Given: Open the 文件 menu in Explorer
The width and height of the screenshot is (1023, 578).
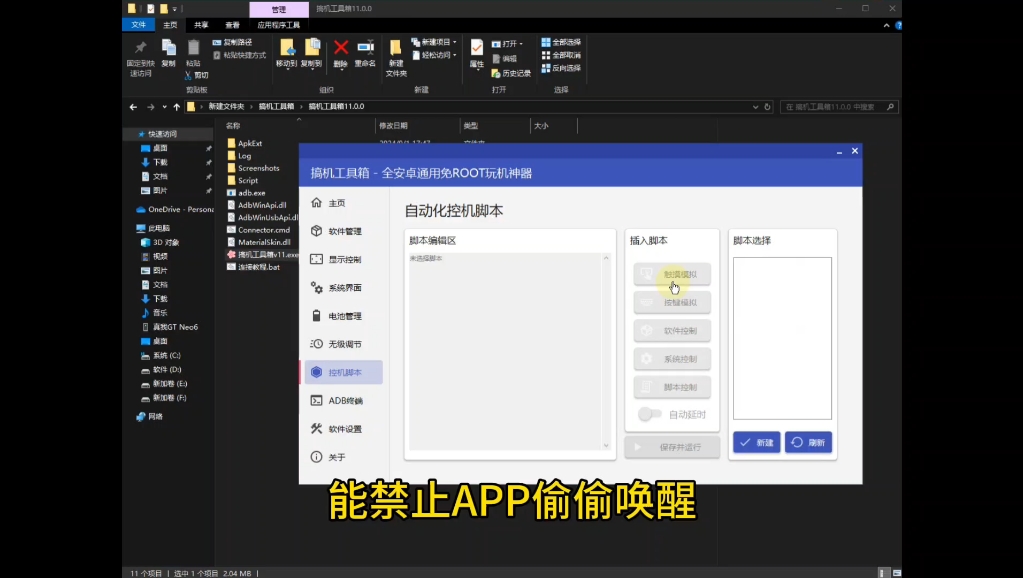Looking at the screenshot, I should click(138, 25).
